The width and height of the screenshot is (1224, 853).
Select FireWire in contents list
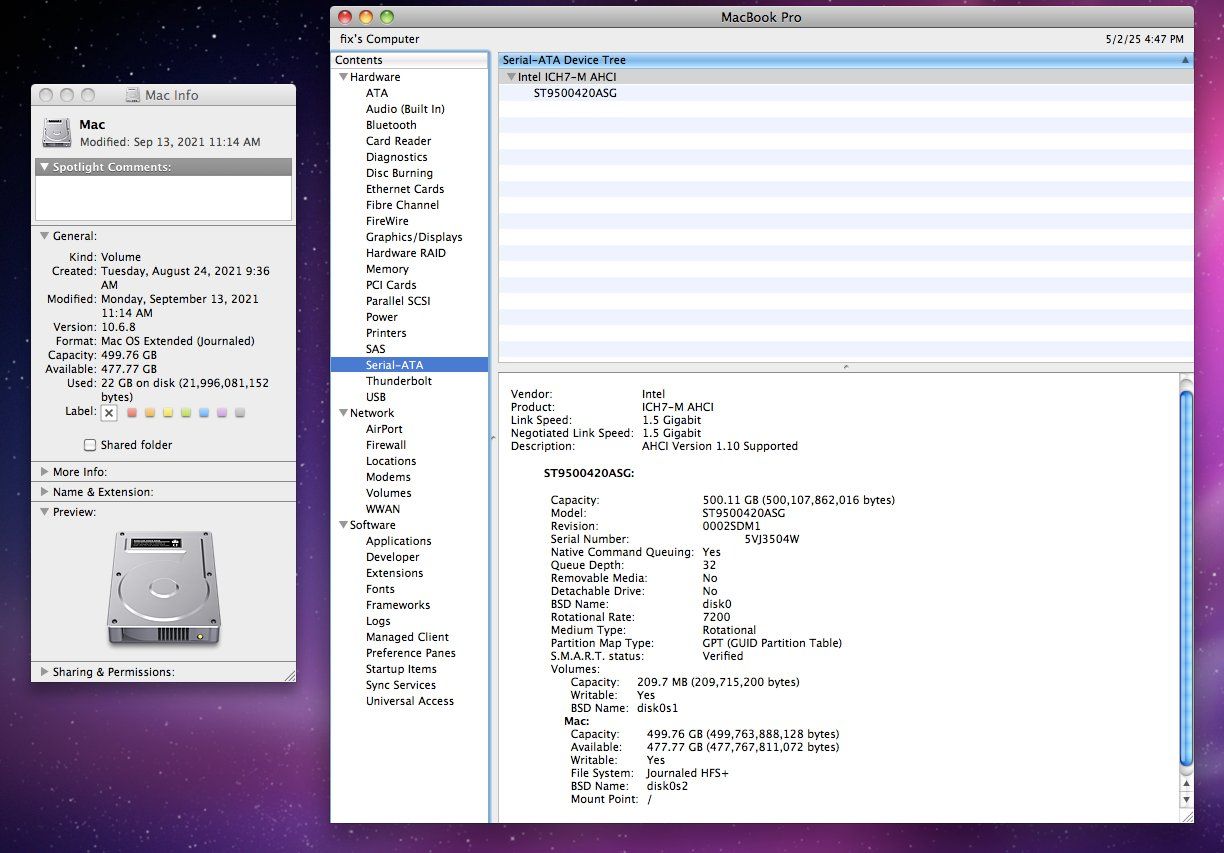pos(387,221)
